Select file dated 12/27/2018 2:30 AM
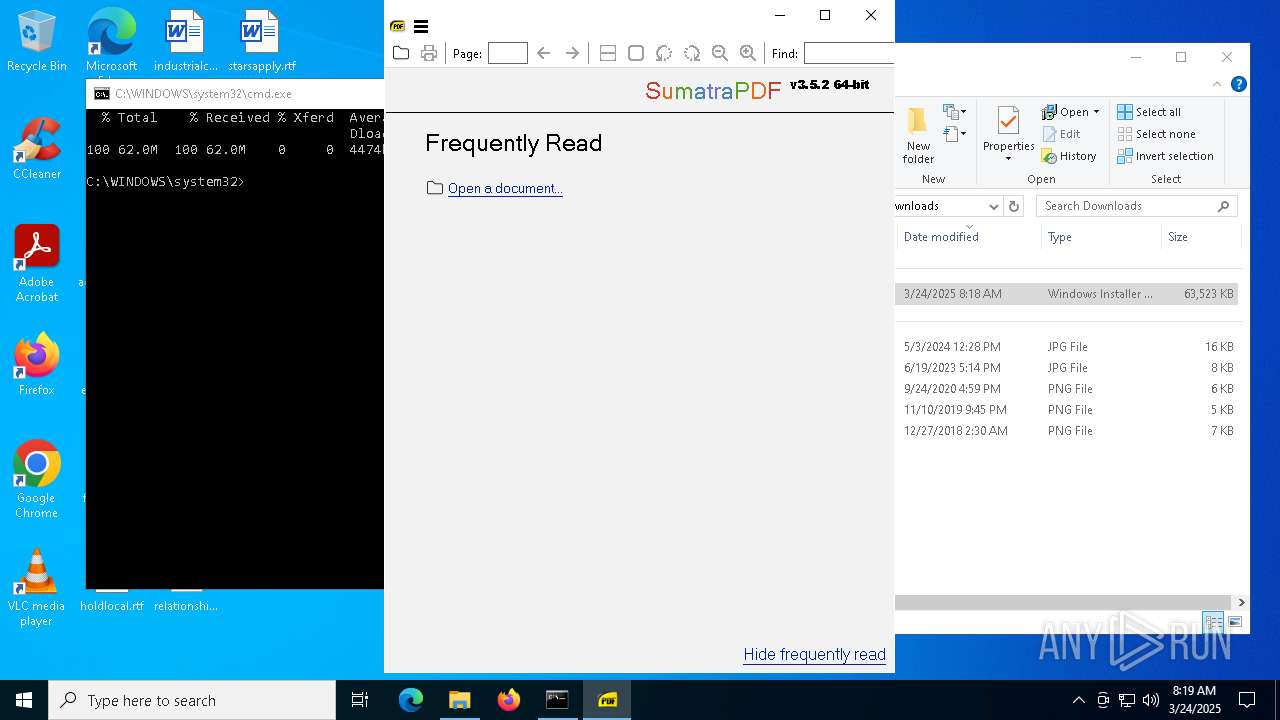Screen dimensions: 1280x720 (x=1066, y=431)
